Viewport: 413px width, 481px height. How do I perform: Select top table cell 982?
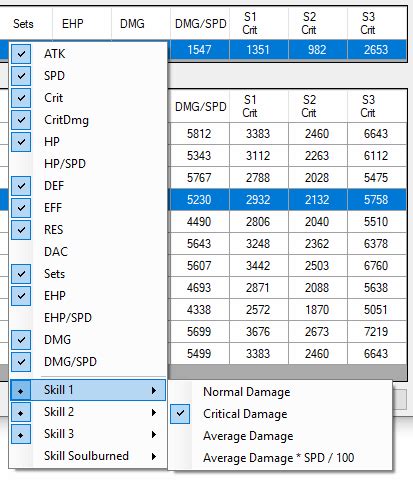point(318,50)
